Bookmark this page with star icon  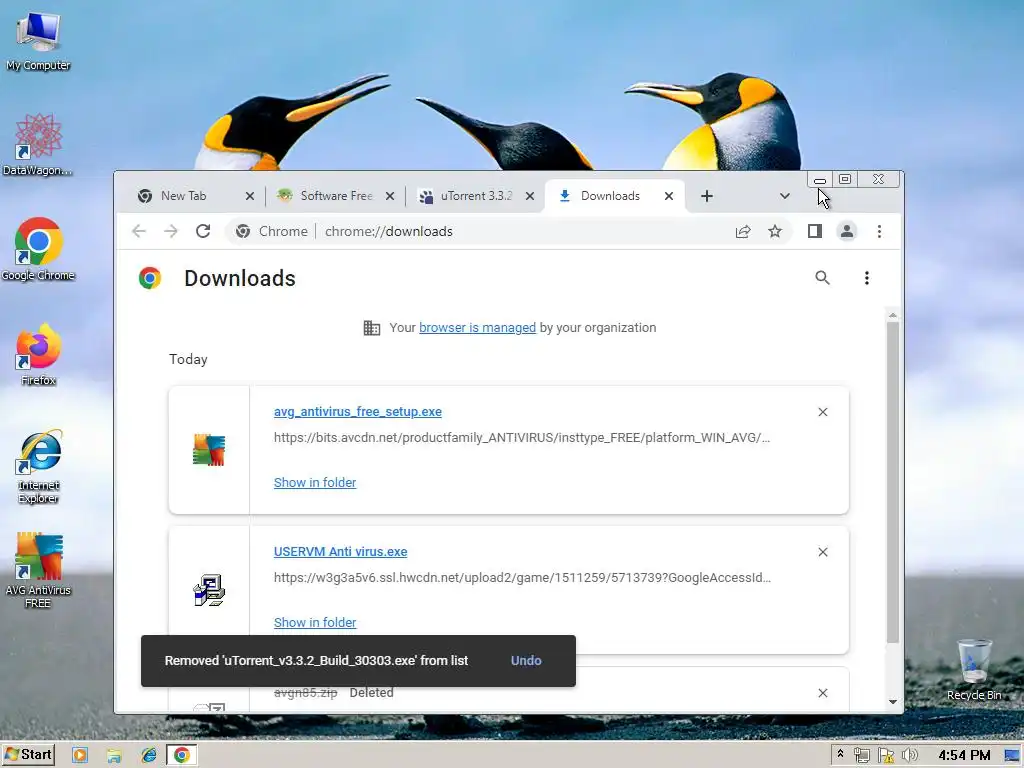pyautogui.click(x=775, y=231)
